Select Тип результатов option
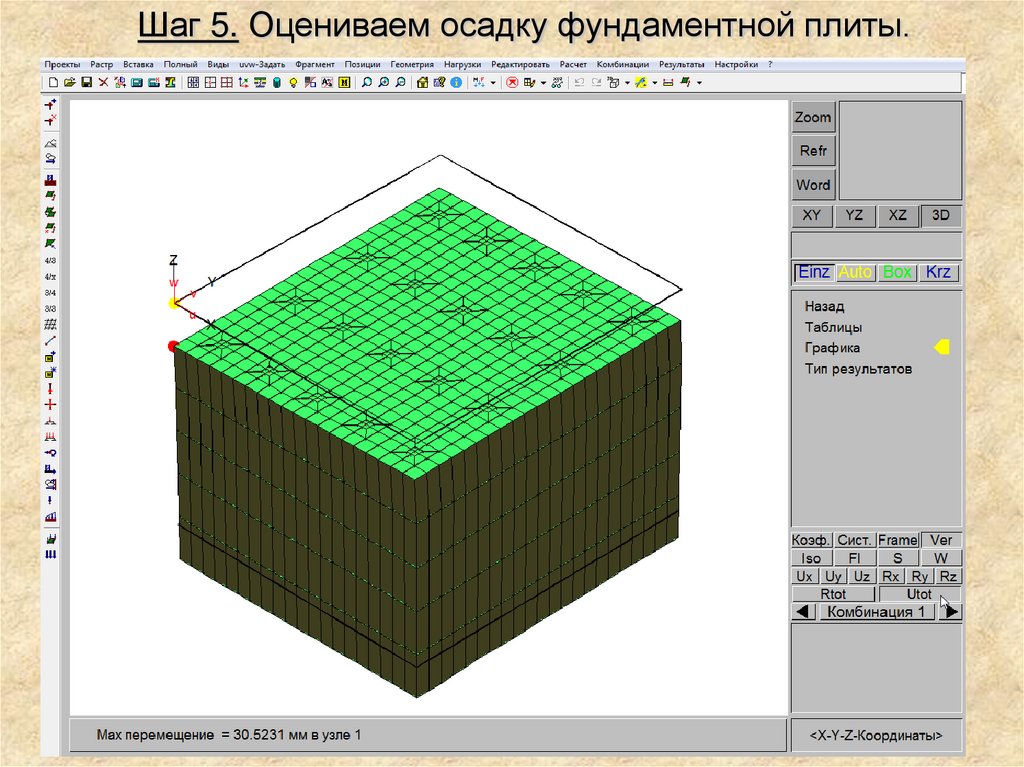Viewport: 1024px width, 767px height. point(858,369)
